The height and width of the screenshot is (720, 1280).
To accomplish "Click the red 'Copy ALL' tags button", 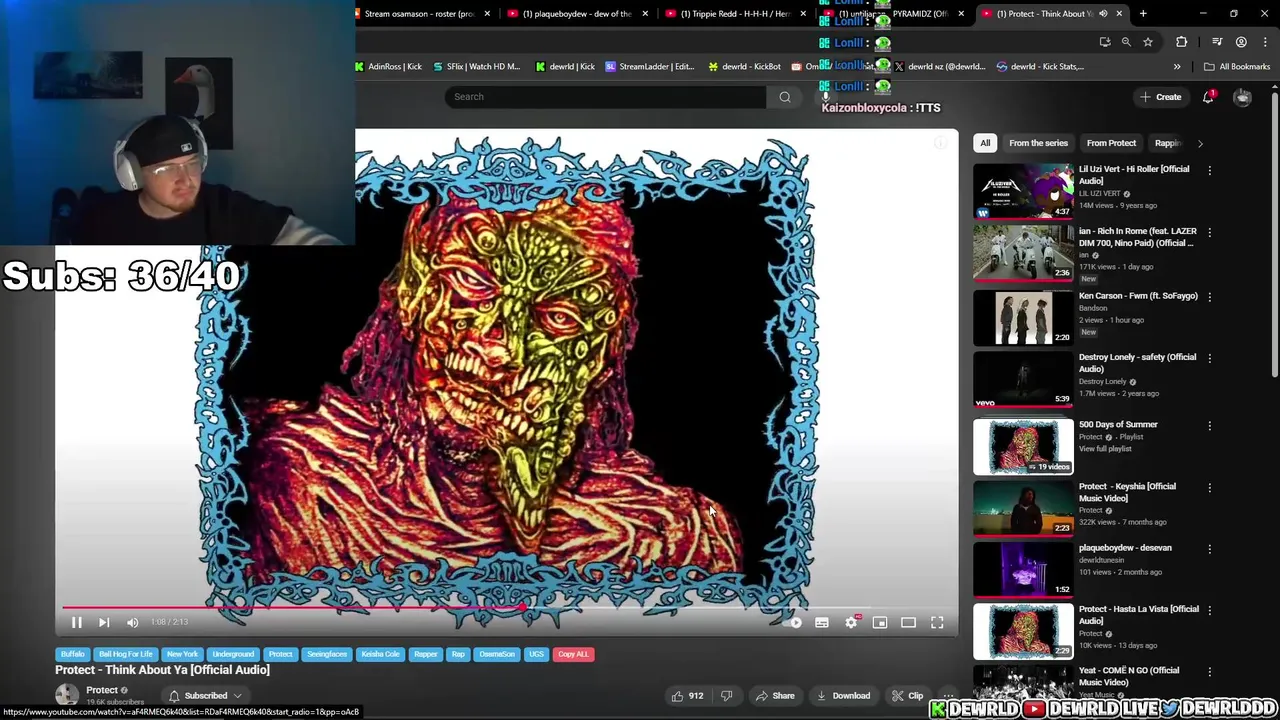I will tap(573, 654).
